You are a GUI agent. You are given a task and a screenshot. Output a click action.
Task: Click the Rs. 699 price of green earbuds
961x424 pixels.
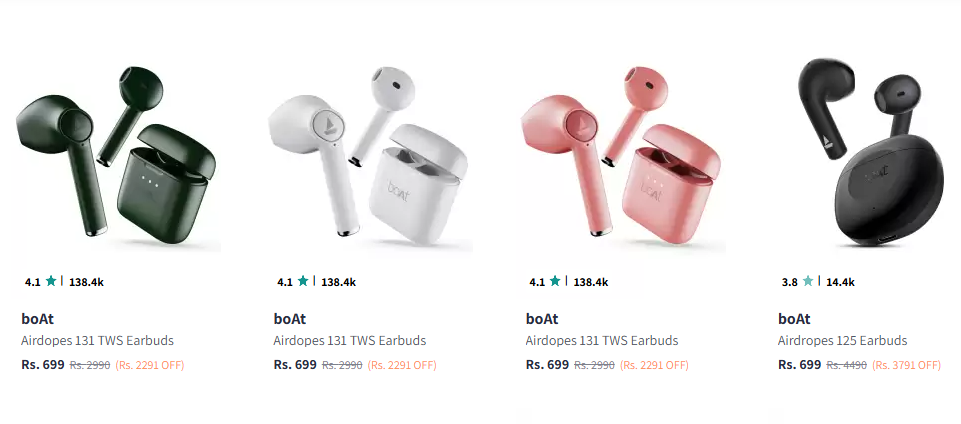pos(43,365)
